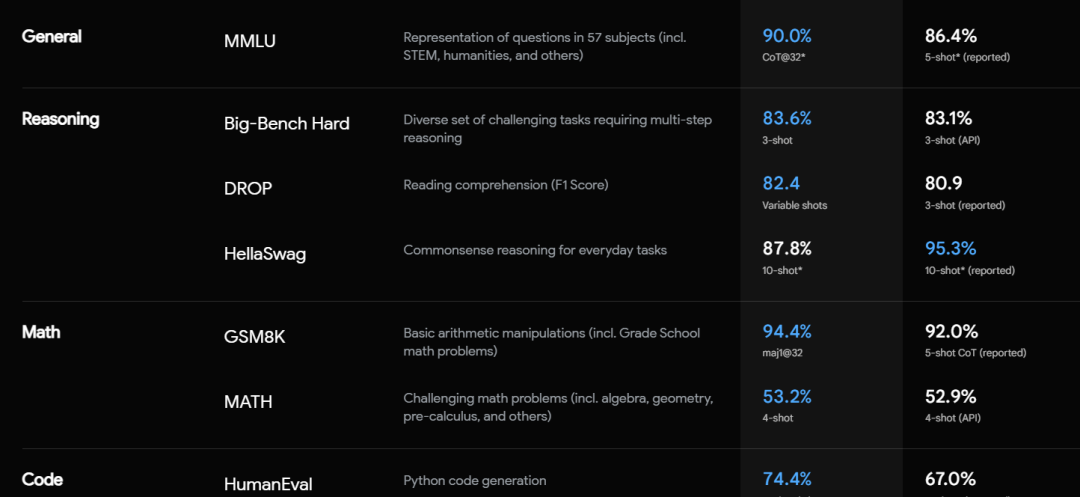Select the MATH benchmark label
Viewport: 1080px width, 497px height.
pos(248,402)
